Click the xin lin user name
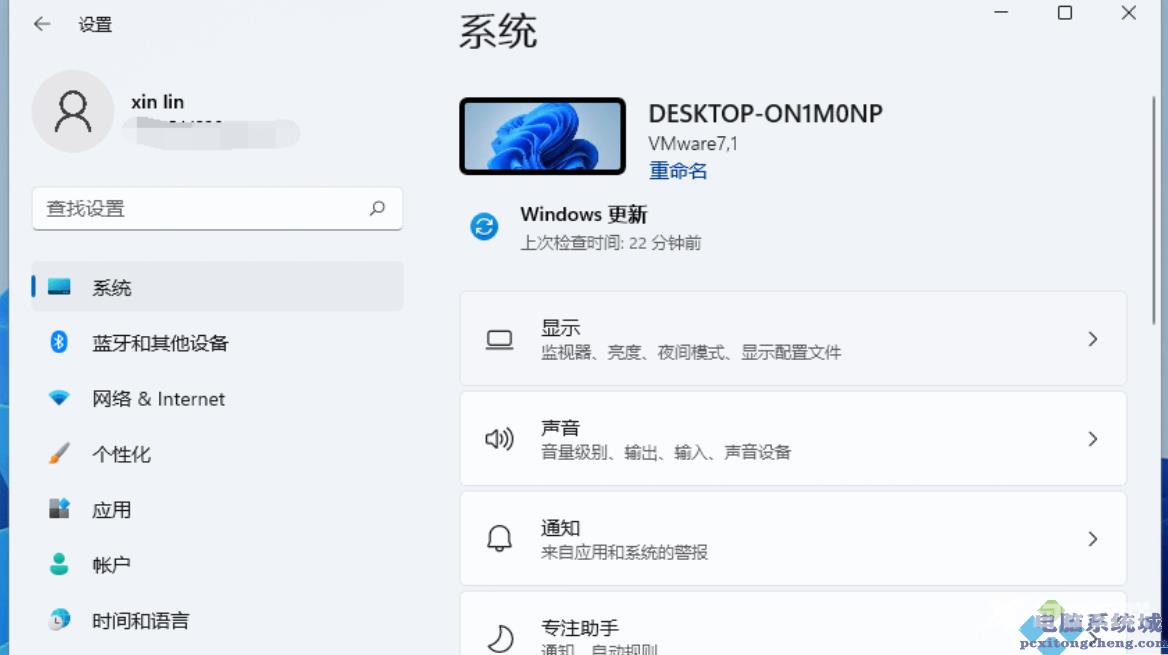This screenshot has height=655, width=1168. [157, 101]
